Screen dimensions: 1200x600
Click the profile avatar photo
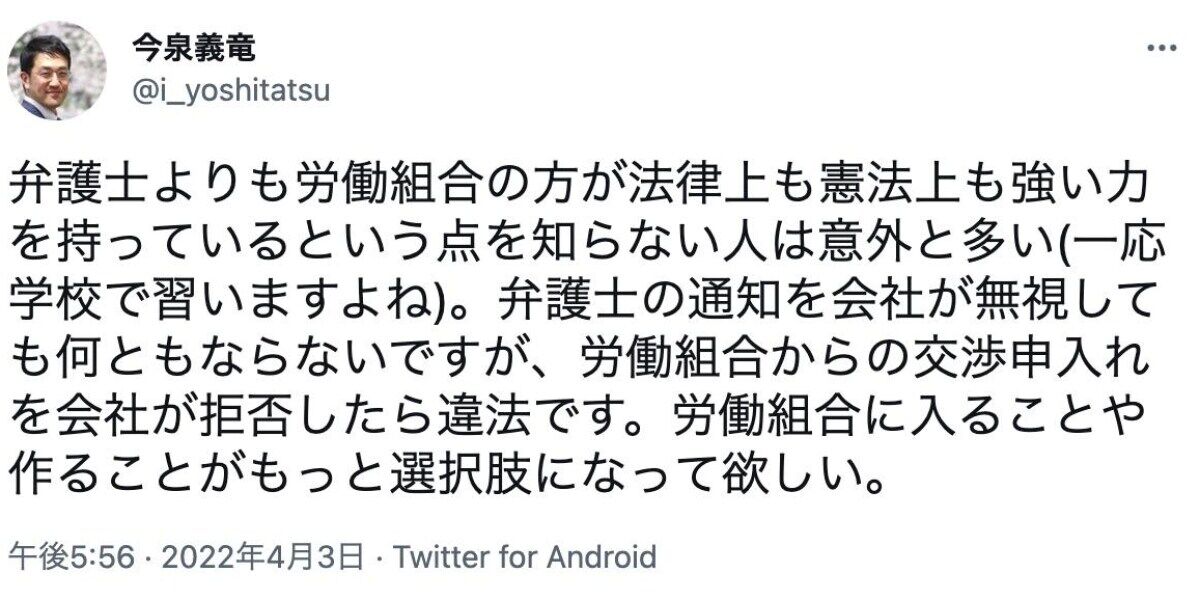pos(56,70)
